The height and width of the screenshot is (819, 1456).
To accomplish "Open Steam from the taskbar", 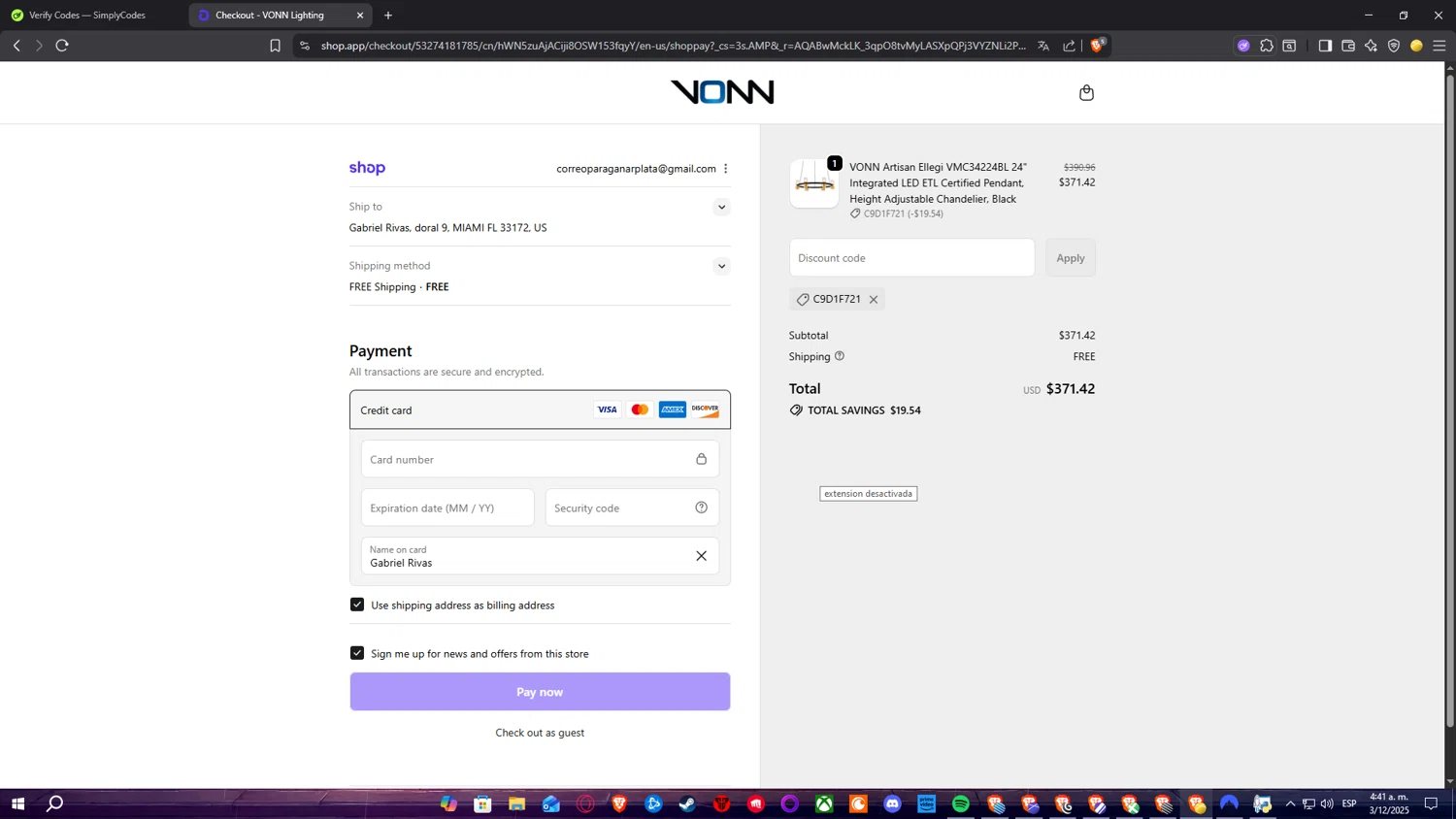I will click(687, 803).
